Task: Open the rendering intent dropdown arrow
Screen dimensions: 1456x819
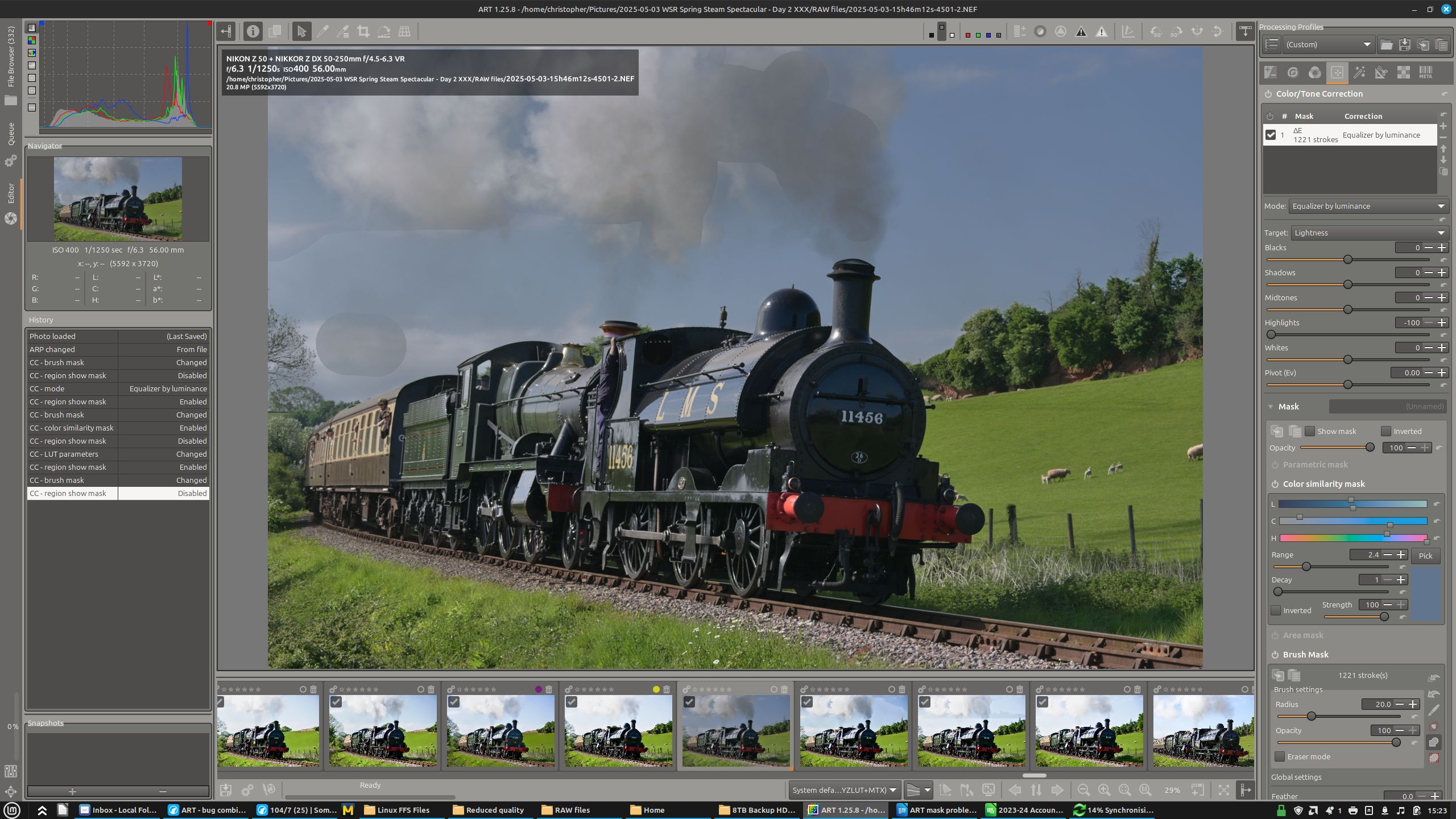Action: (928, 790)
